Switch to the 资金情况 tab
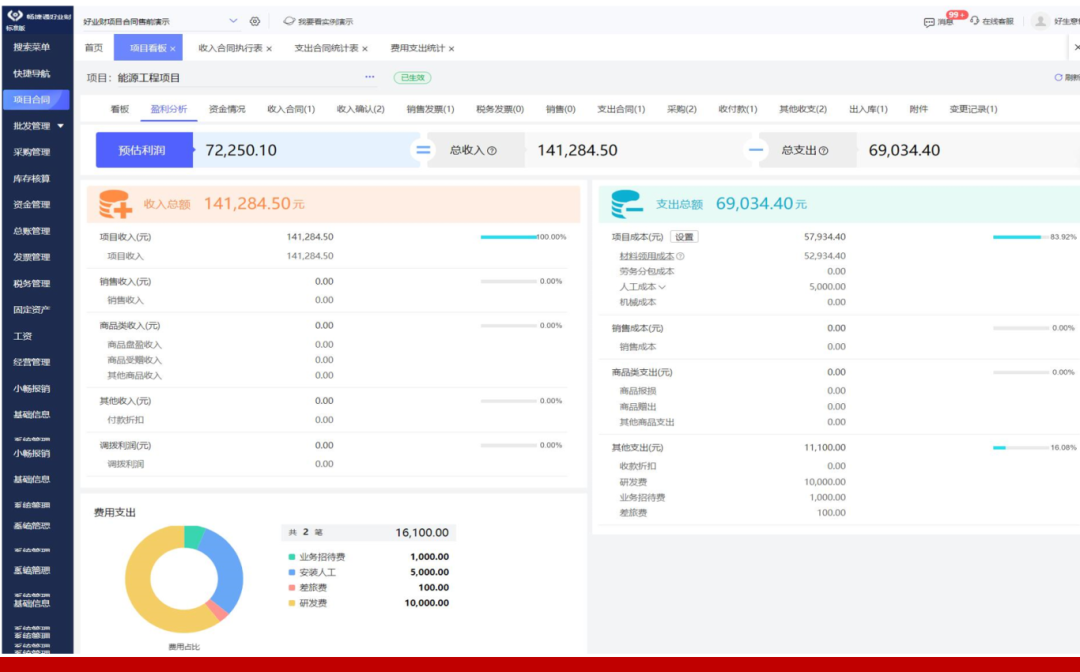Image resolution: width=1080 pixels, height=672 pixels. coord(226,109)
